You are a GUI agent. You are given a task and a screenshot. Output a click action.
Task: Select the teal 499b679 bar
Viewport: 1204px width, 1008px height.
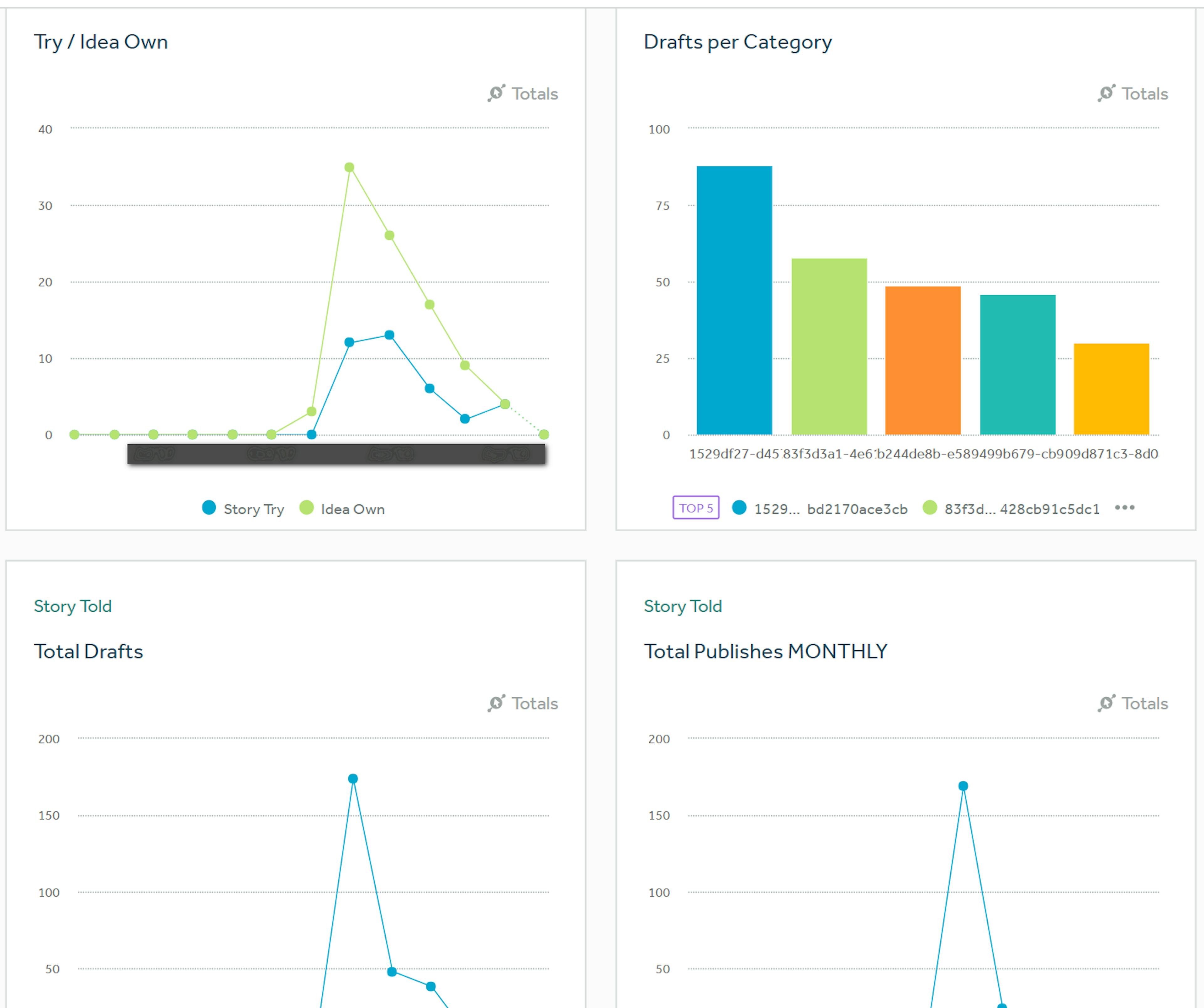1018,365
